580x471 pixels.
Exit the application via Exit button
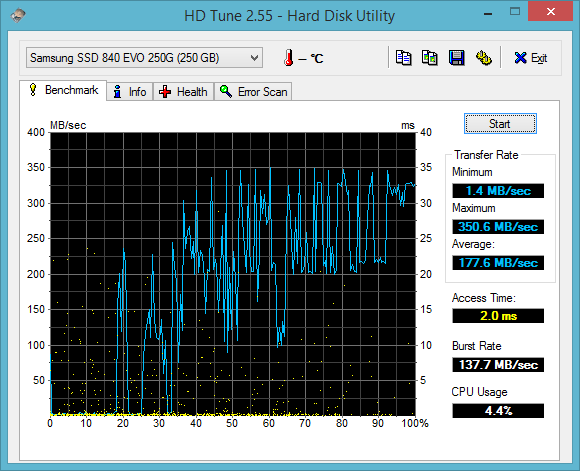click(531, 58)
